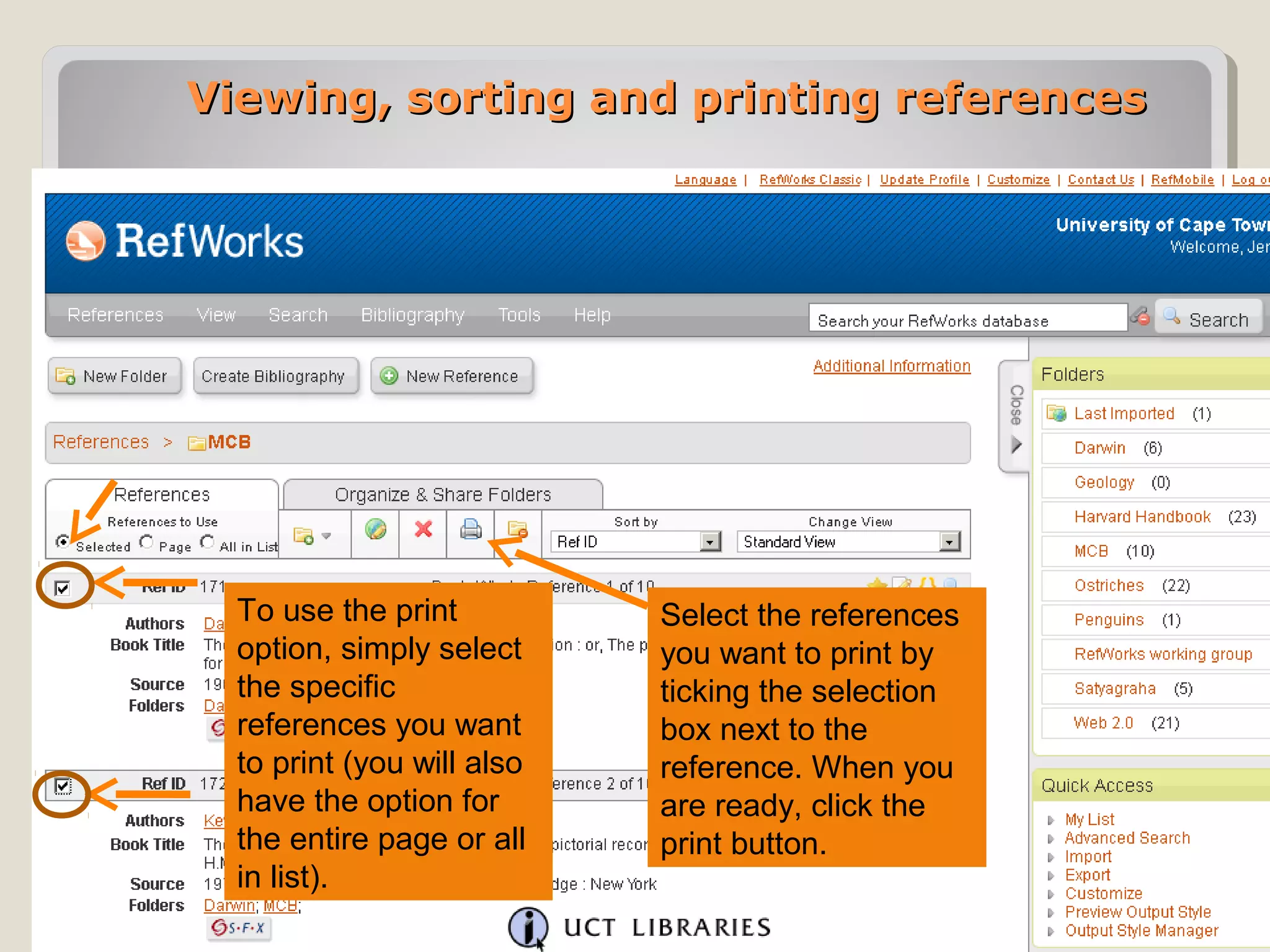Screen dimensions: 1270x952
Task: Click the Darwin folder link under Ref 172
Action: (229, 906)
